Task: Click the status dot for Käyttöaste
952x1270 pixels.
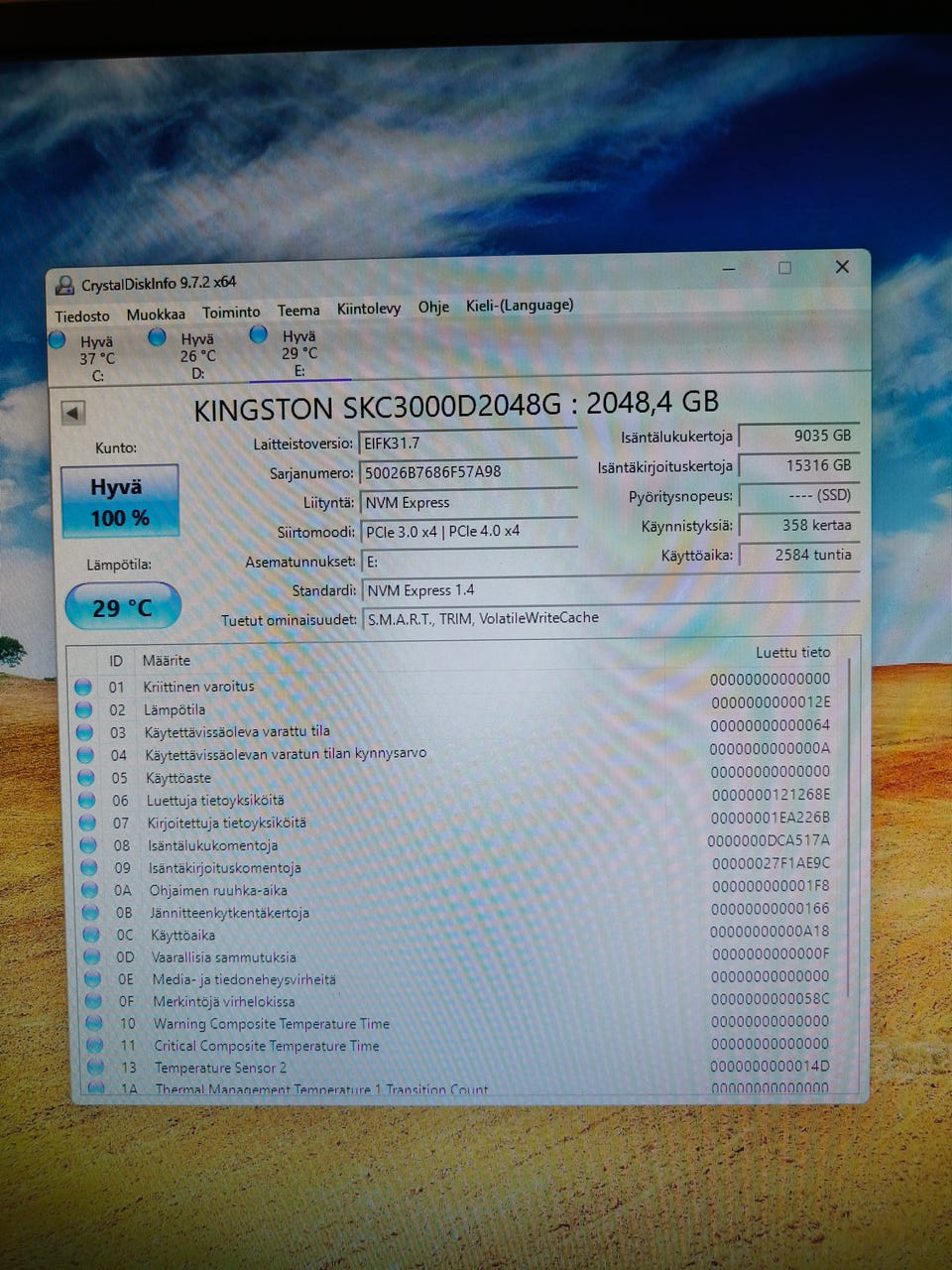Action: point(86,779)
